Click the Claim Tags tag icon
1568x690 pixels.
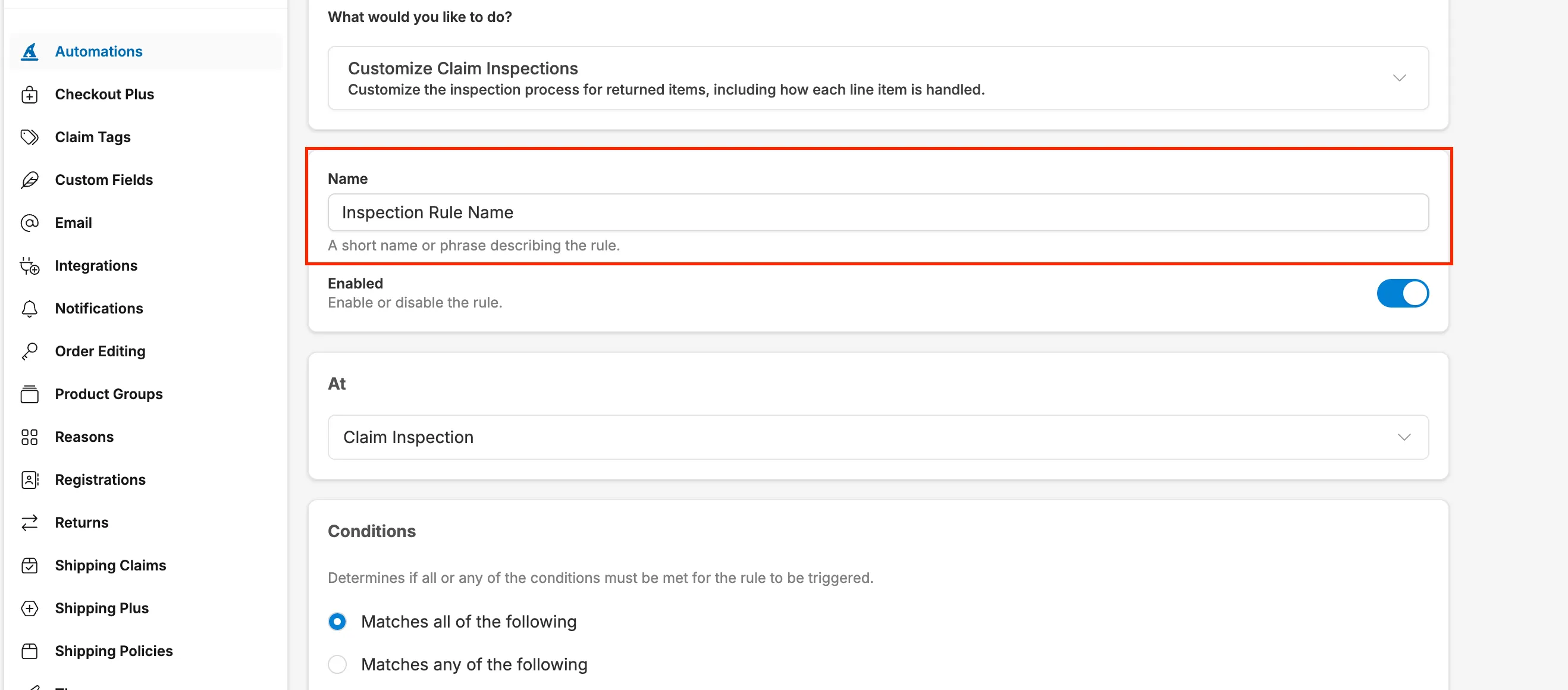click(x=29, y=137)
